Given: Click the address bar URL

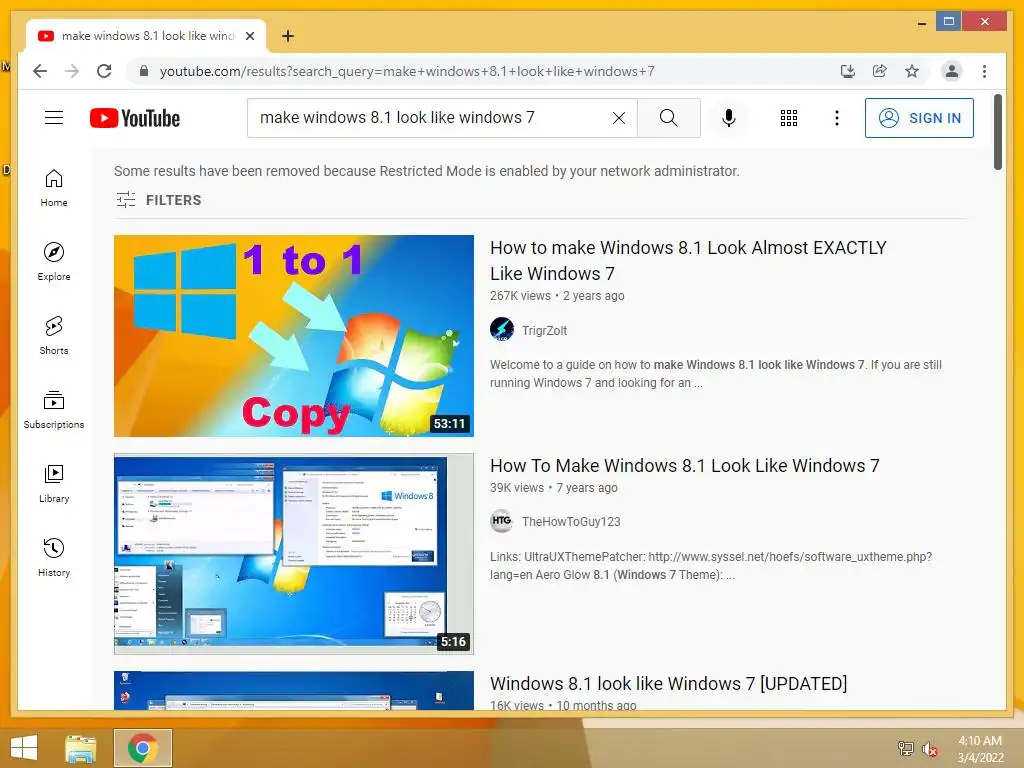Looking at the screenshot, I should click(x=407, y=71).
